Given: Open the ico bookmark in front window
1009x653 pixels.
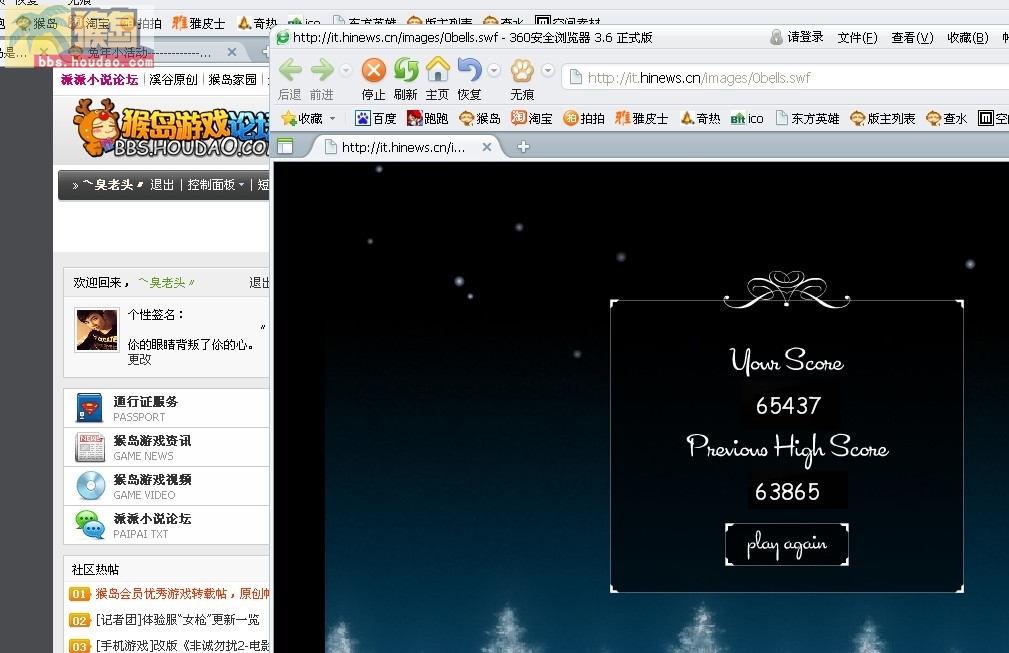Looking at the screenshot, I should (747, 118).
